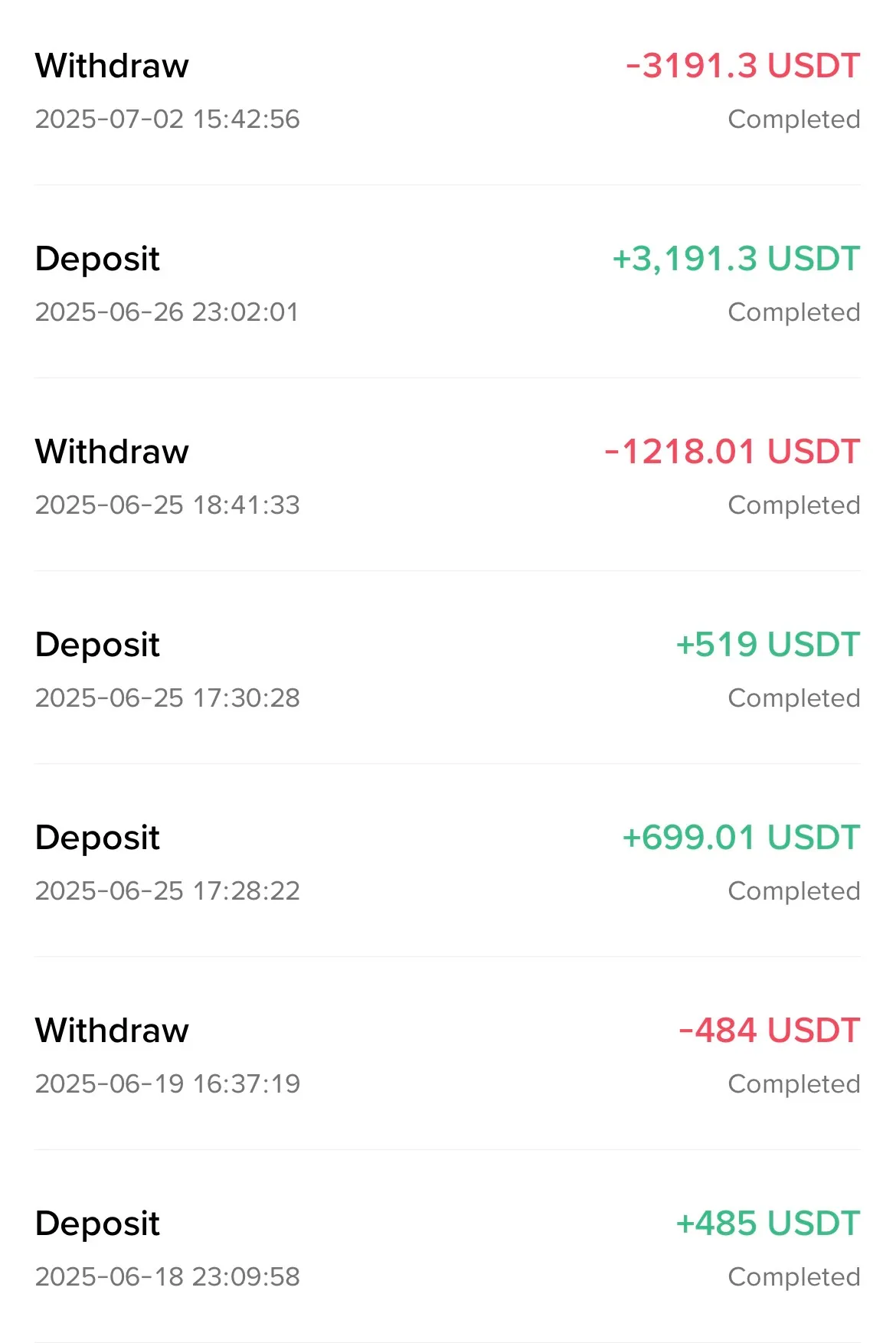This screenshot has height=1343, width=896.
Task: Select timestamp 2025-06-25 18:41:33
Action: 168,505
